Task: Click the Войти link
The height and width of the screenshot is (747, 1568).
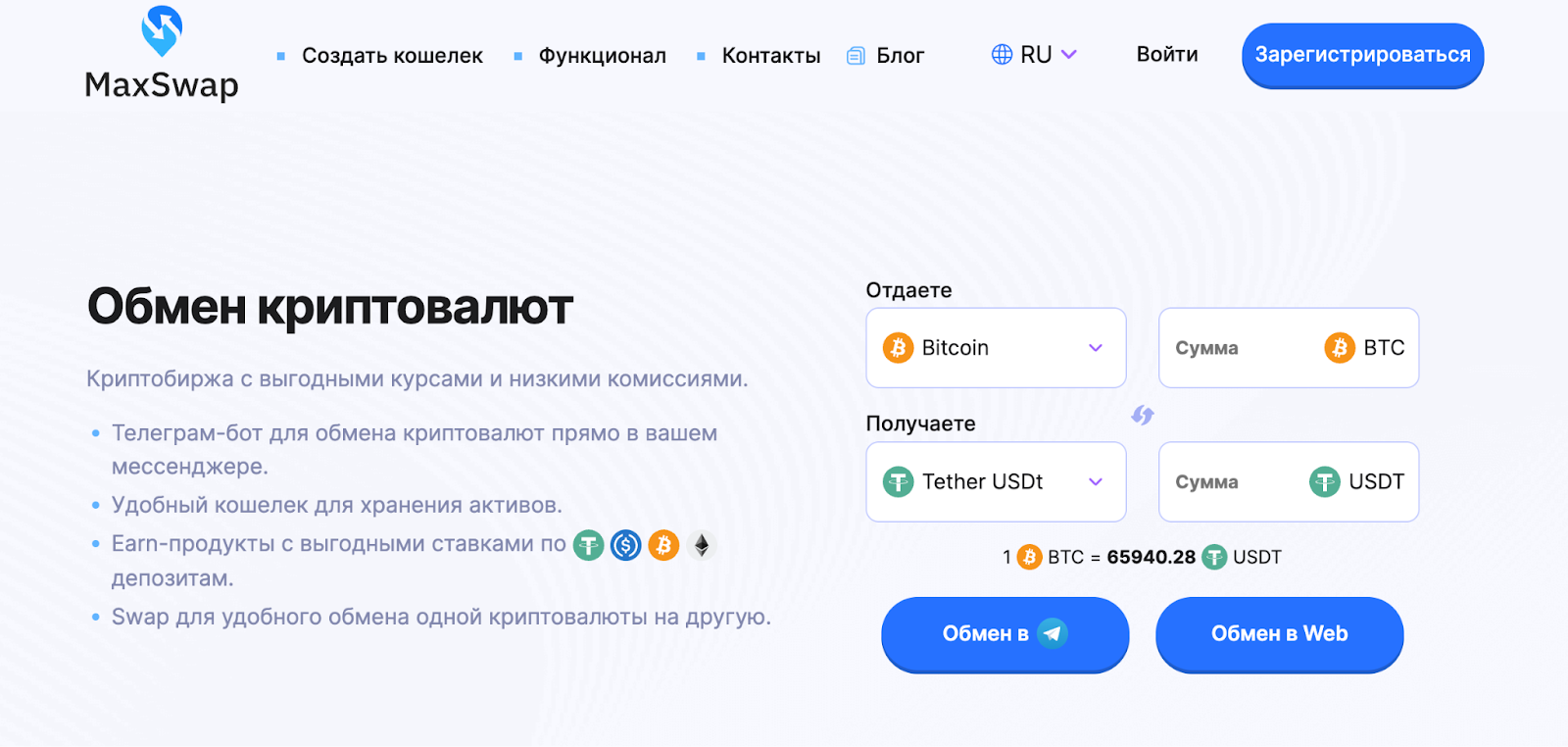Action: coord(1167,55)
